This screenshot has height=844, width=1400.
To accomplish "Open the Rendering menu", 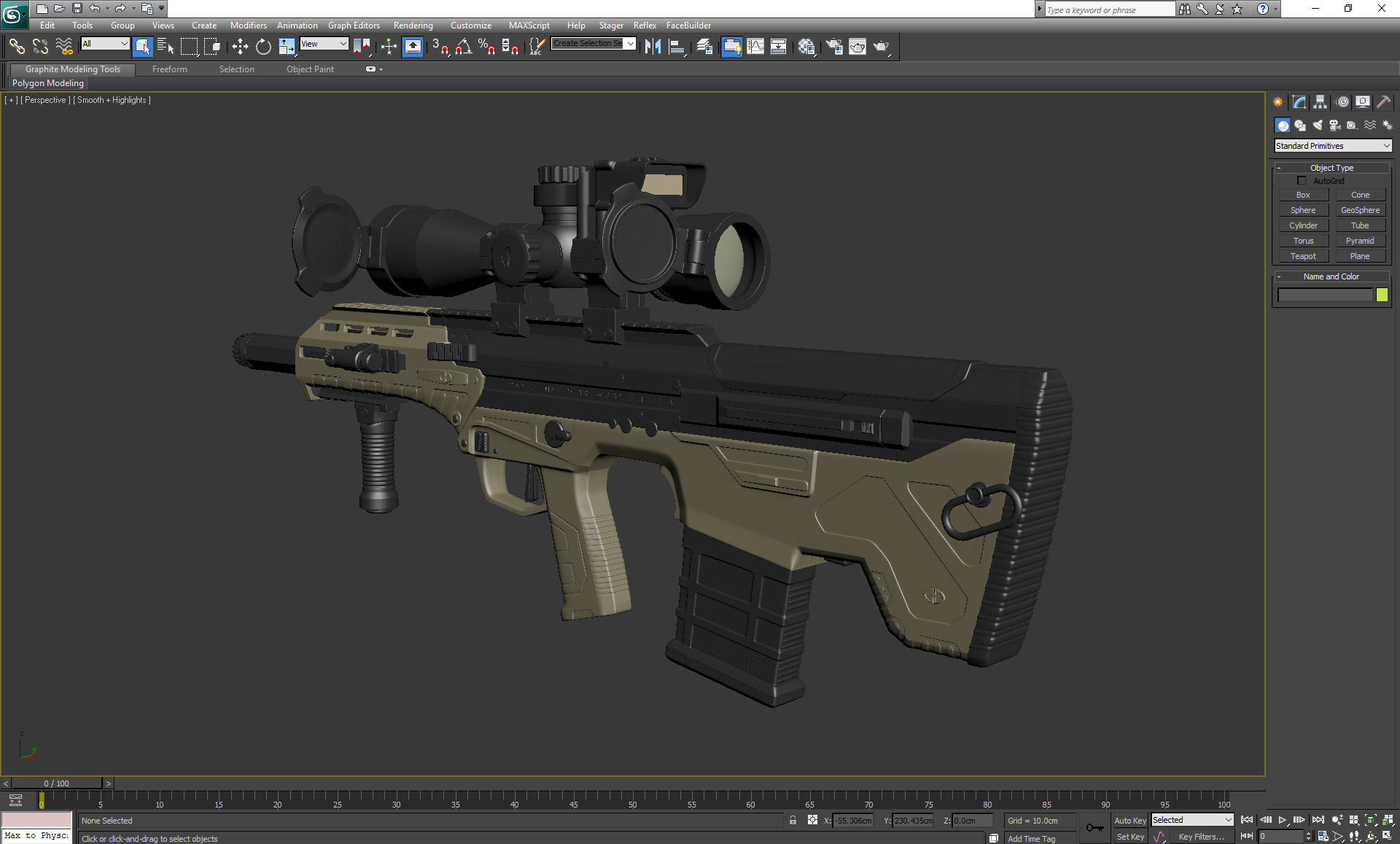I will pyautogui.click(x=413, y=25).
